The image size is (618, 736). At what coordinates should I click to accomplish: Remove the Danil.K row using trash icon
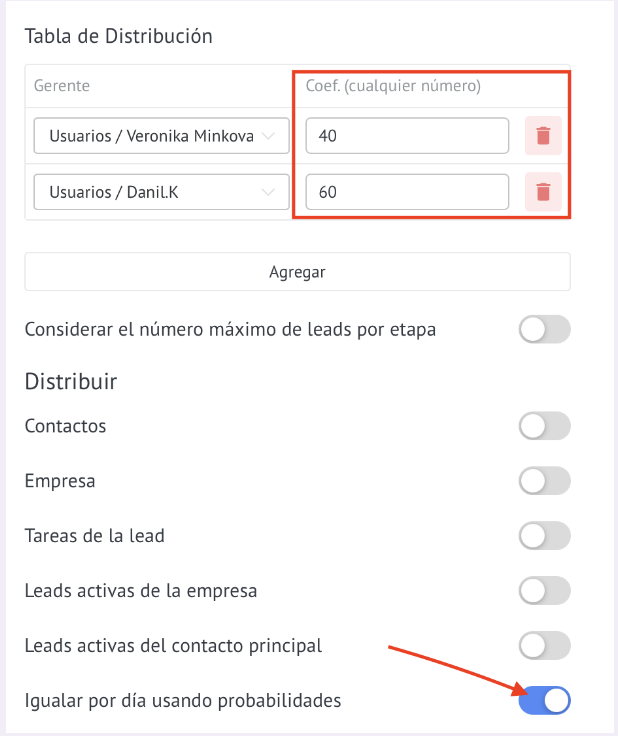point(543,192)
